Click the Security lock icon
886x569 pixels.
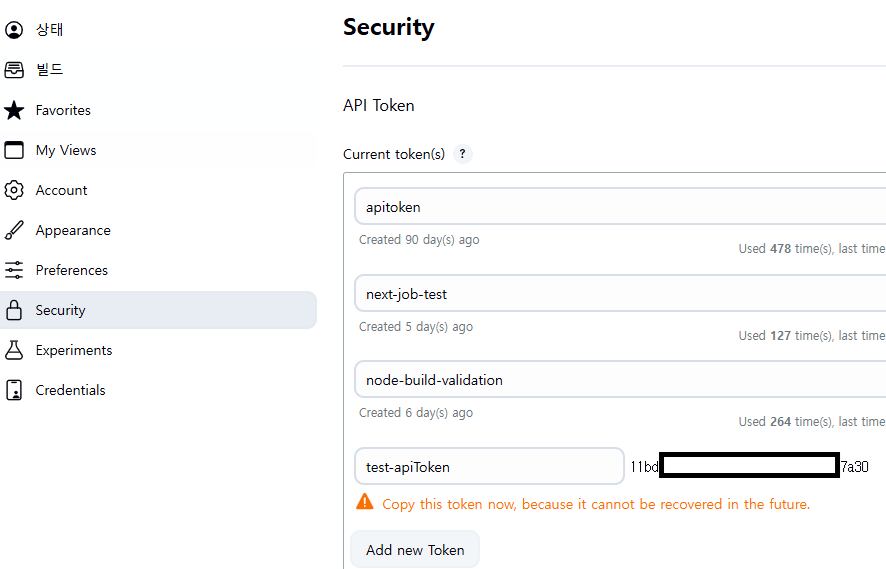click(14, 310)
